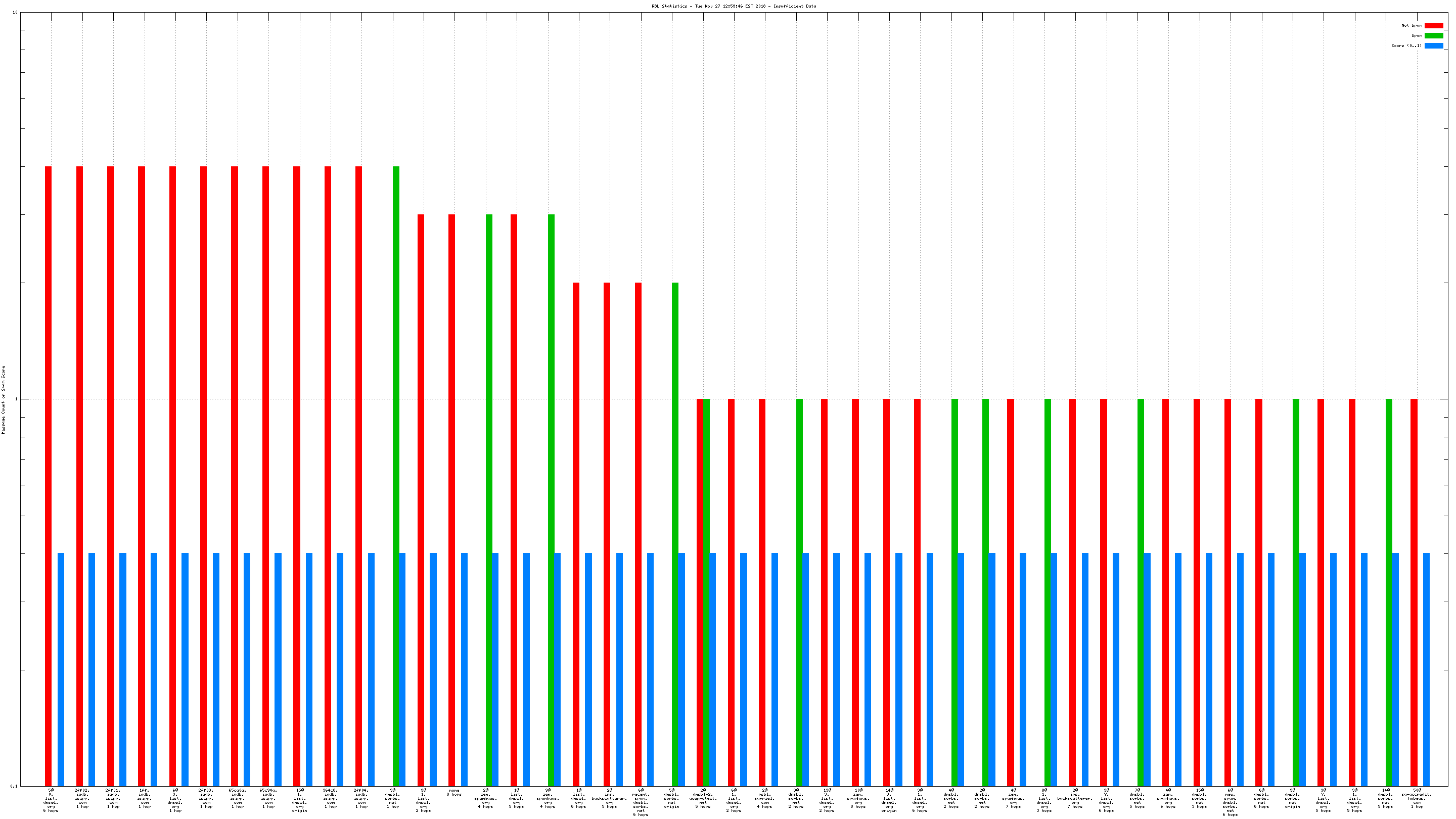Click the 'Not Spam' legend text
1456x819 pixels.
(x=1412, y=25)
